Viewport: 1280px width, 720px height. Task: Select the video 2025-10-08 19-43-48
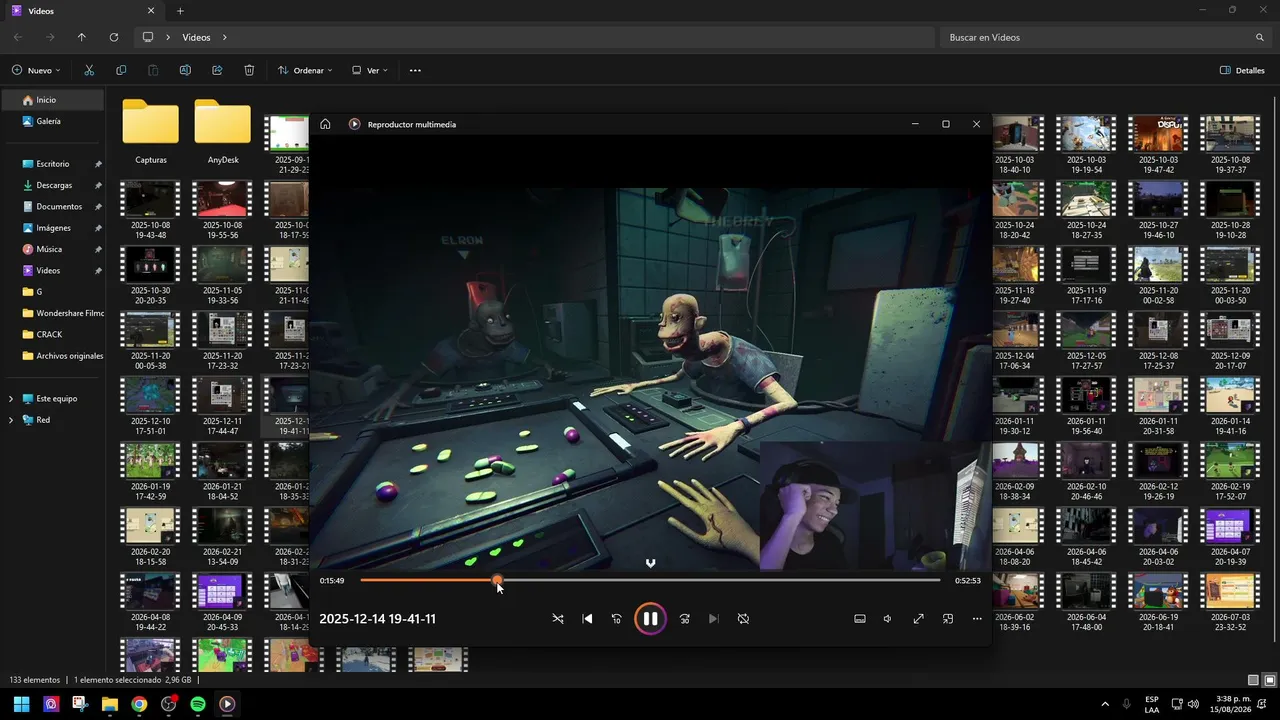[x=151, y=210]
